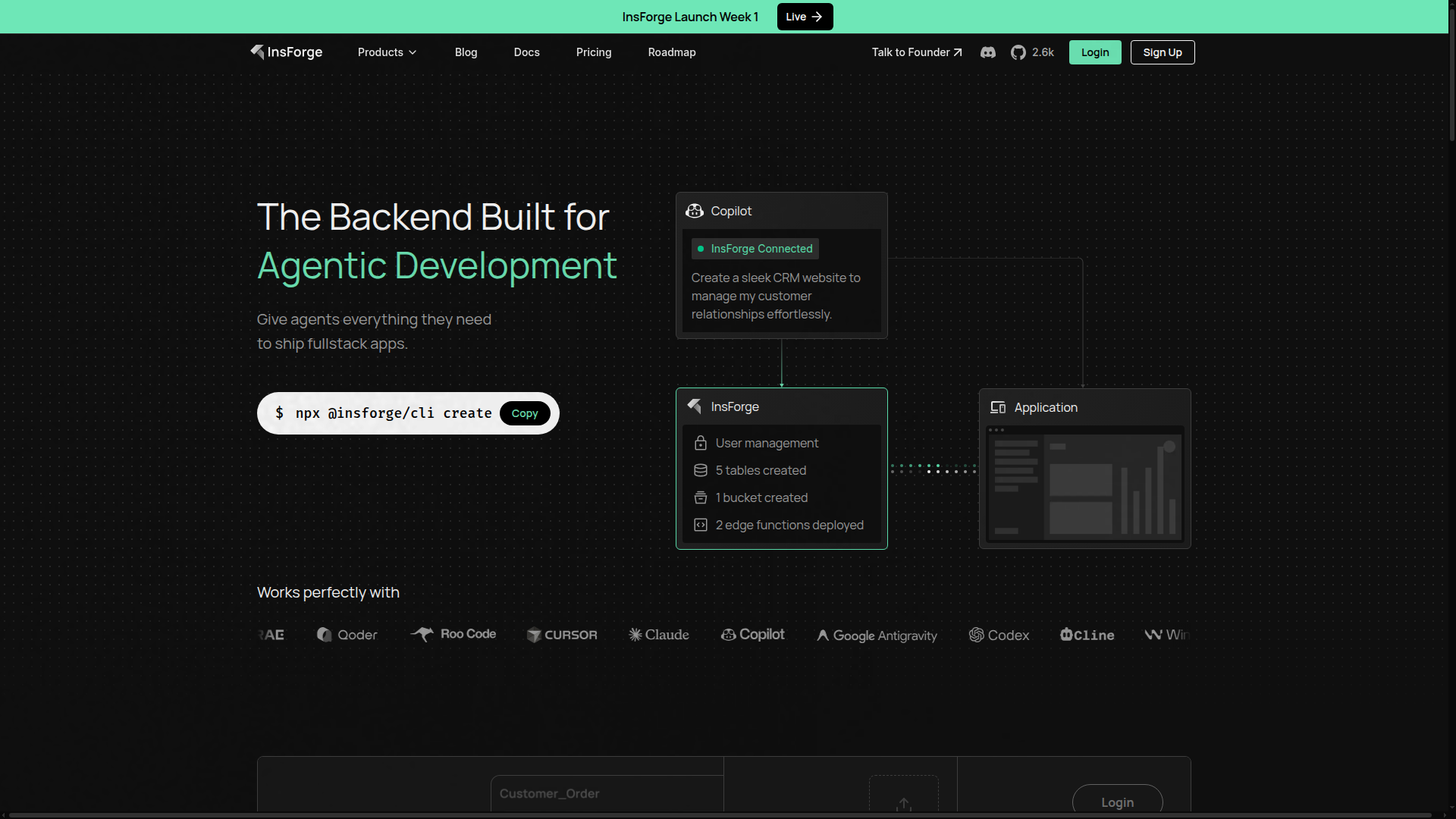Click the Talk to Founder link
The height and width of the screenshot is (819, 1456).
point(916,52)
